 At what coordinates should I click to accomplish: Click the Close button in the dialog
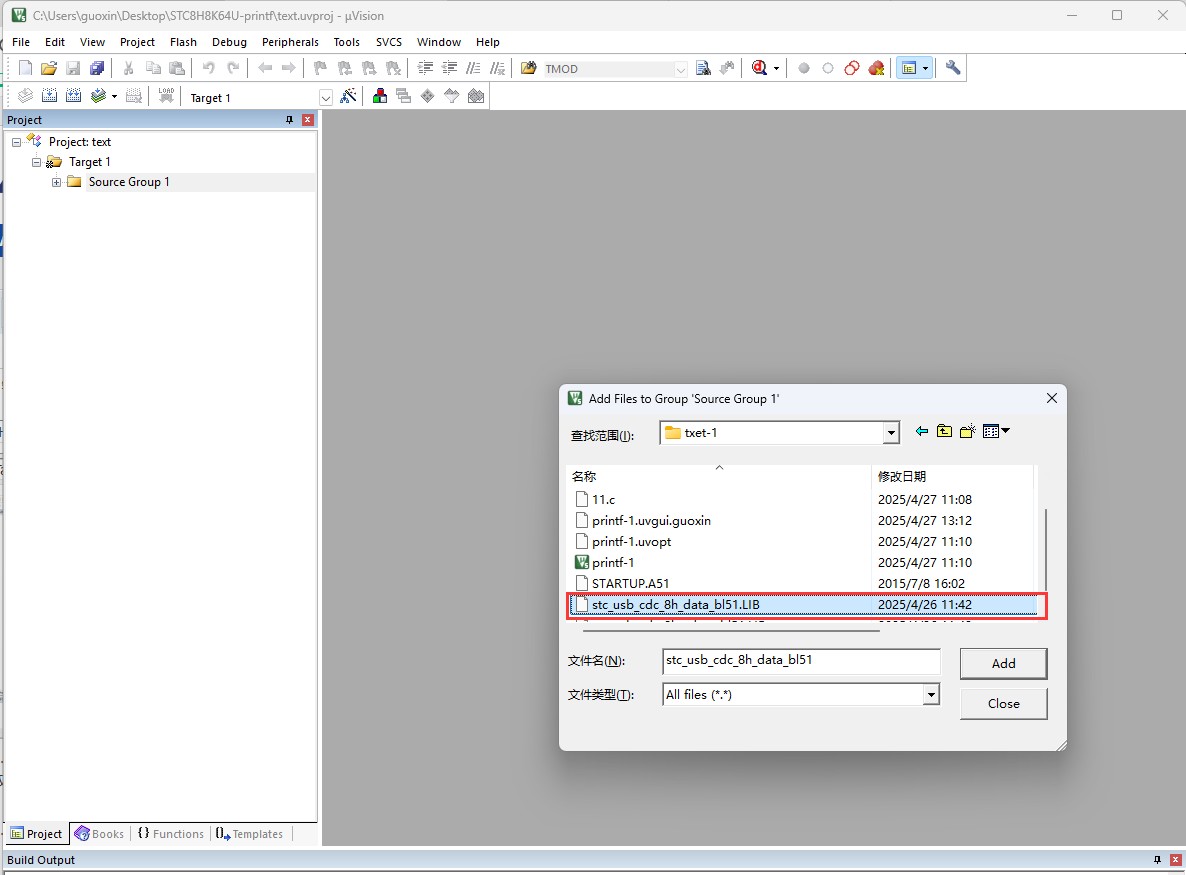click(x=1004, y=703)
